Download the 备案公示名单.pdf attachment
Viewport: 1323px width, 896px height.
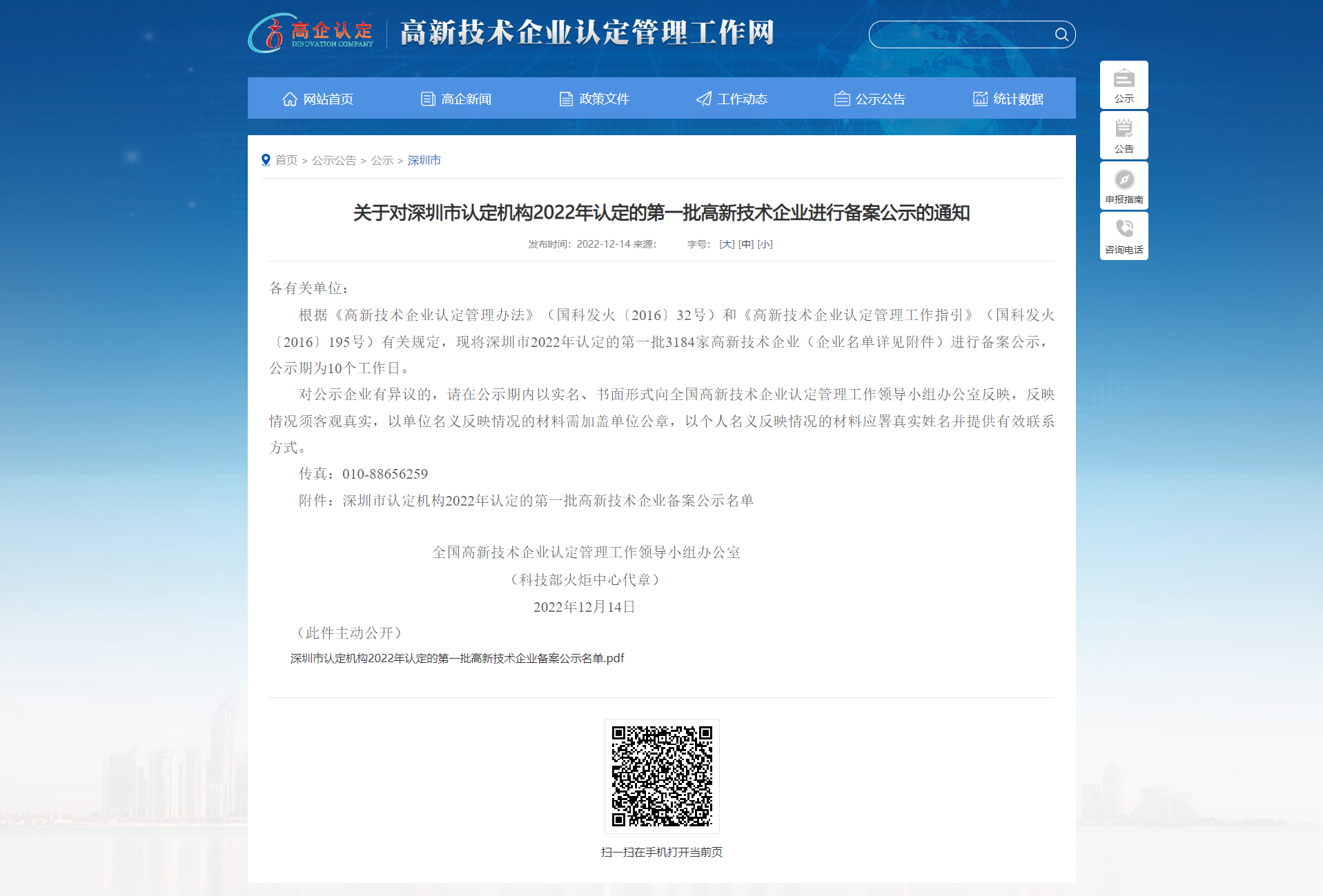click(x=457, y=658)
